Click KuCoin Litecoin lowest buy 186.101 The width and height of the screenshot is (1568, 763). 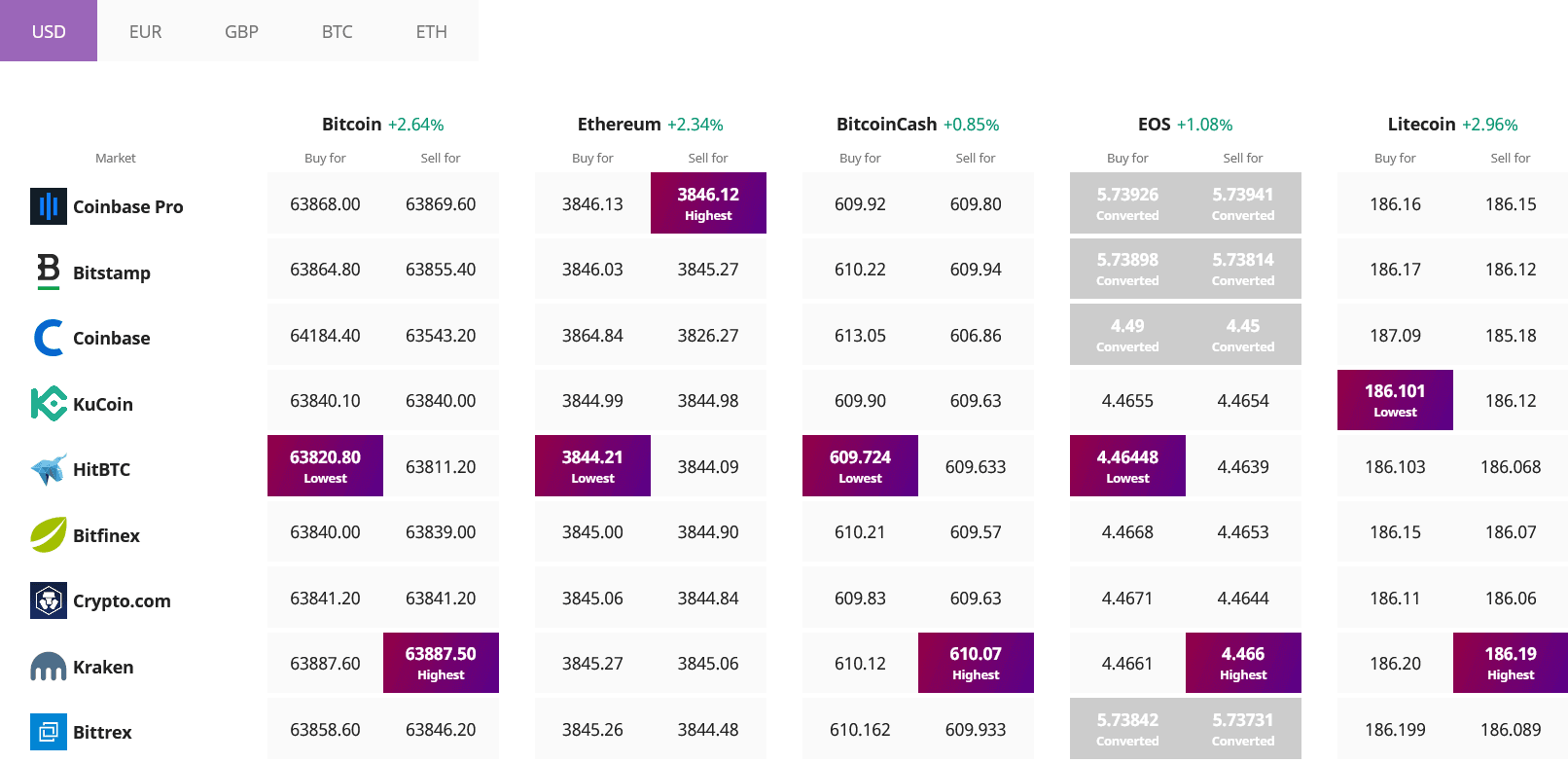pos(1395,400)
